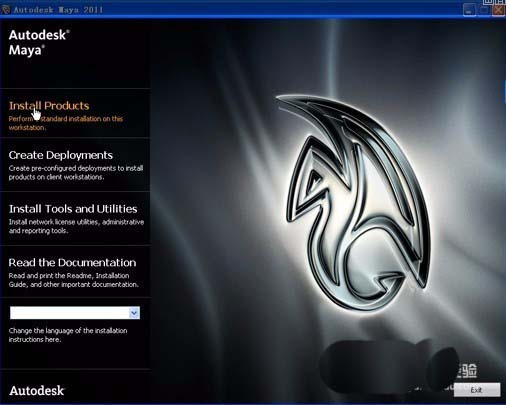The height and width of the screenshot is (405, 506).
Task: Click the Exit button
Action: [477, 390]
